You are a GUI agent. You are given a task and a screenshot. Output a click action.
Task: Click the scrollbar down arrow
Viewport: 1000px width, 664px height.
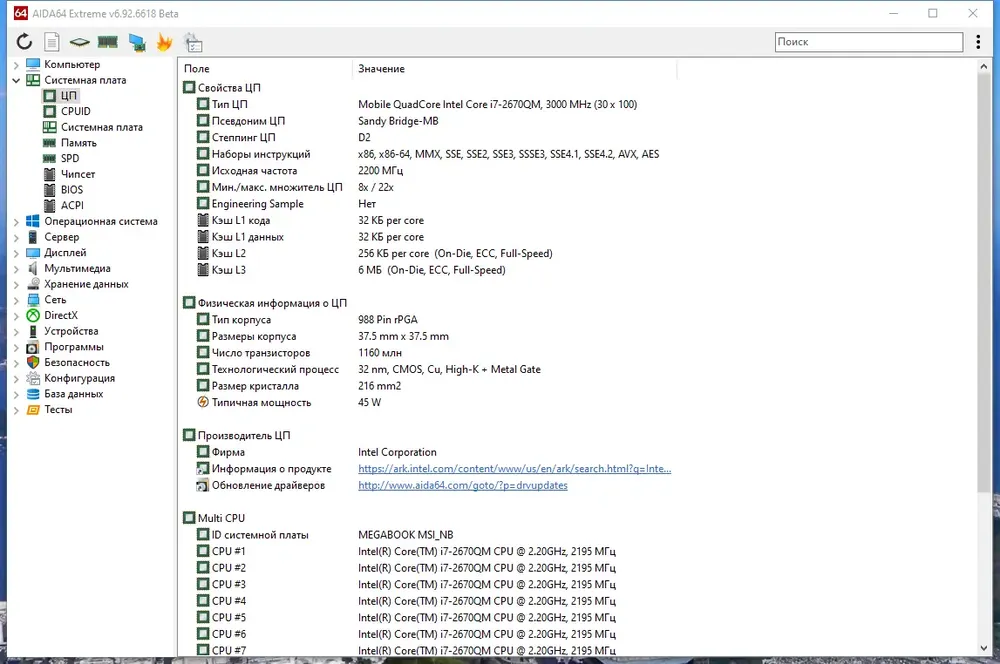coord(983,647)
